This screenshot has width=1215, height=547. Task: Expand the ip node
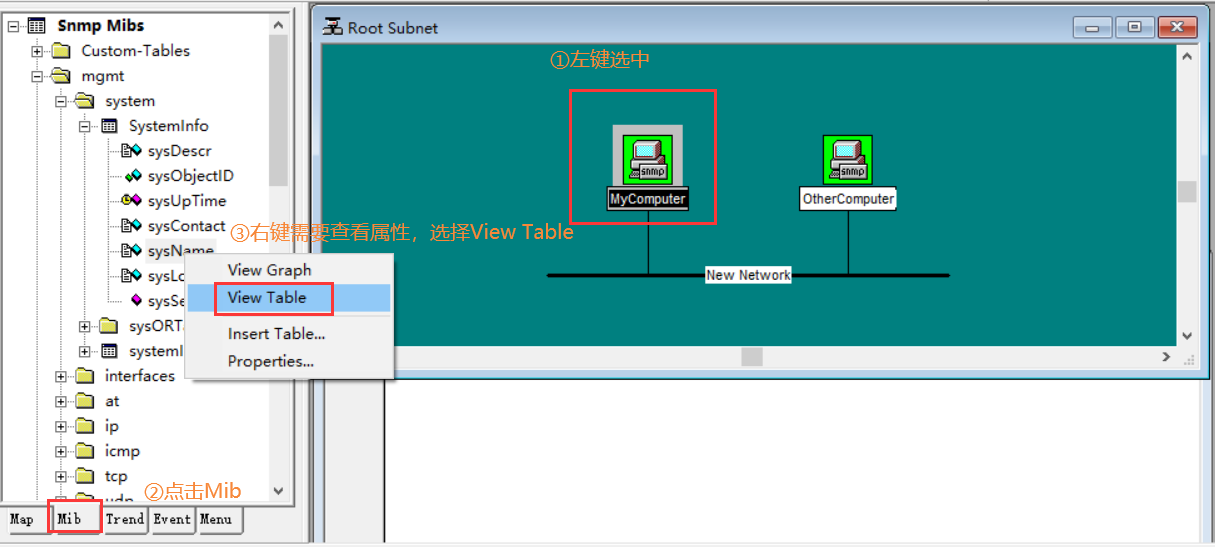point(61,426)
